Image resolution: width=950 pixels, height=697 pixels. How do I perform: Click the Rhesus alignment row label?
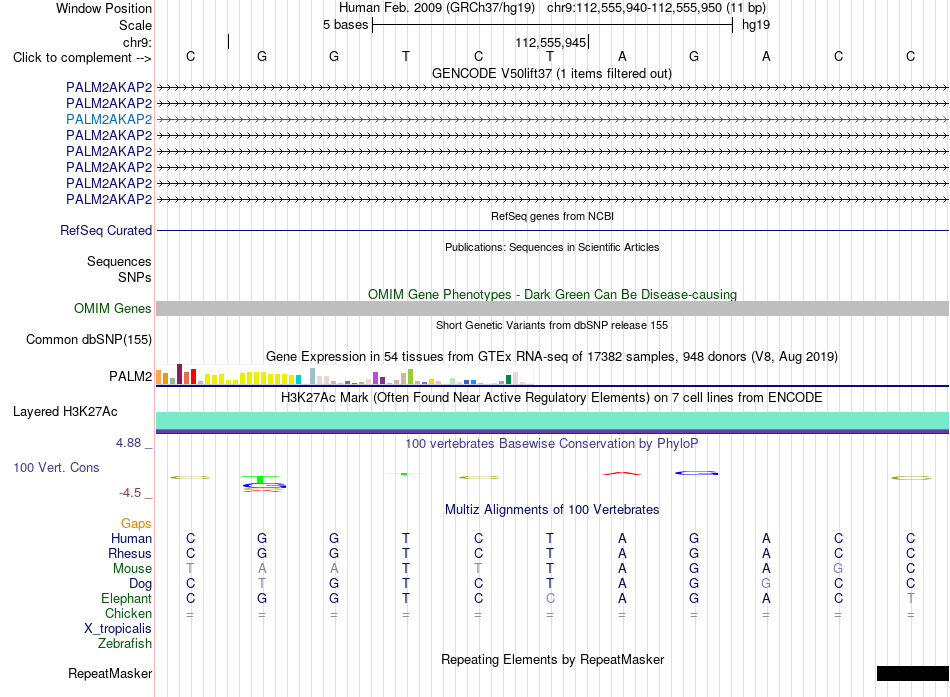pos(130,553)
